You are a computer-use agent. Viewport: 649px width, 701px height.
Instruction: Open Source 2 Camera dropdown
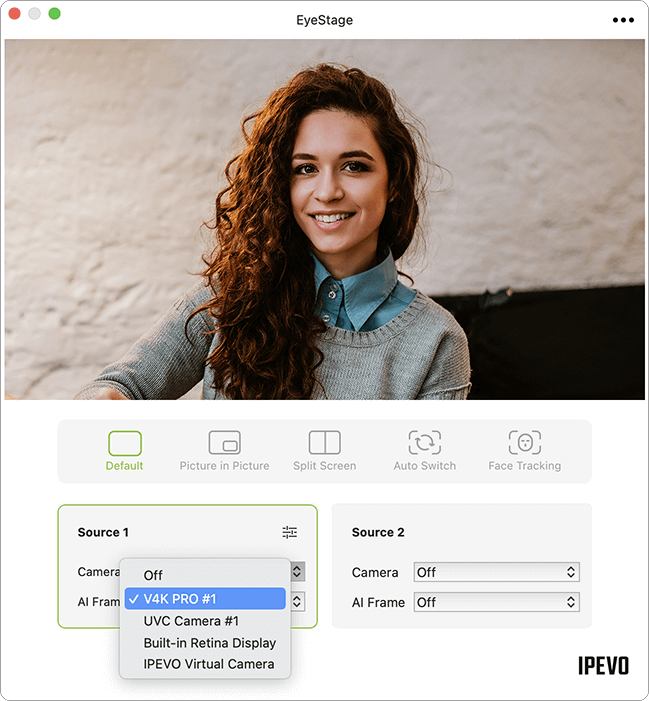click(x=496, y=573)
